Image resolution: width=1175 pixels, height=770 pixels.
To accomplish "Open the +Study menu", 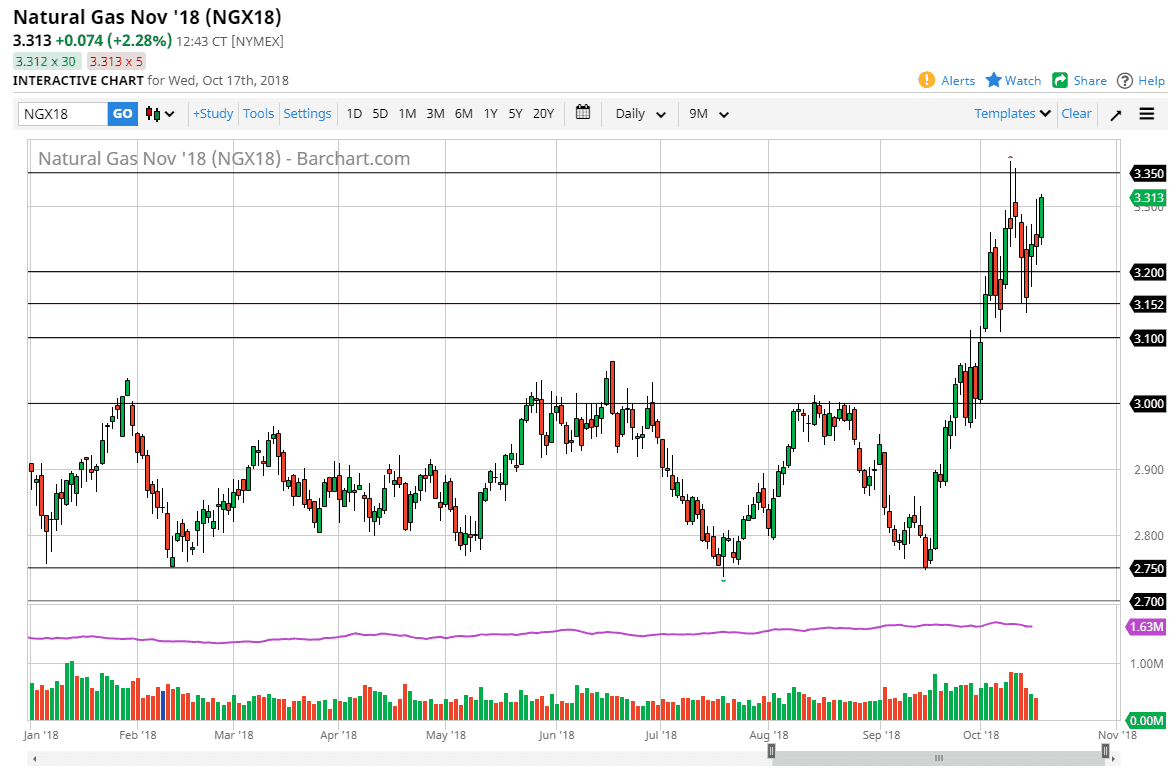I will [213, 114].
